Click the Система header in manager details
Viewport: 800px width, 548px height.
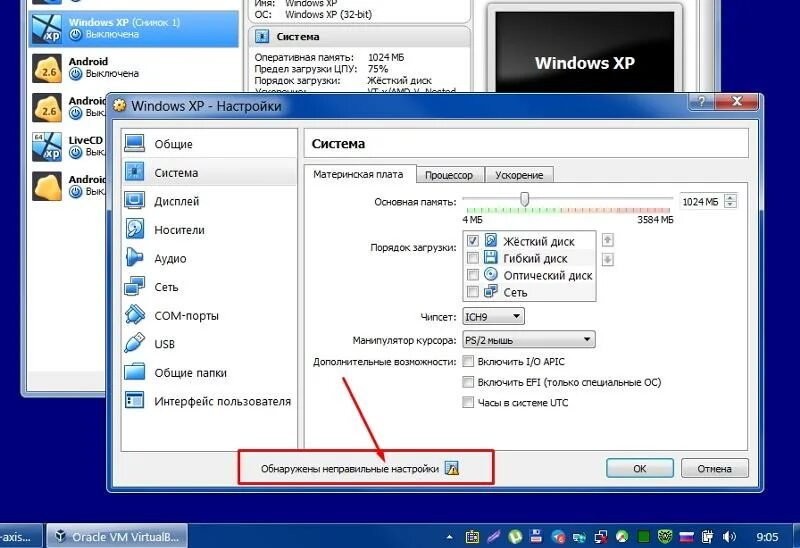point(298,37)
